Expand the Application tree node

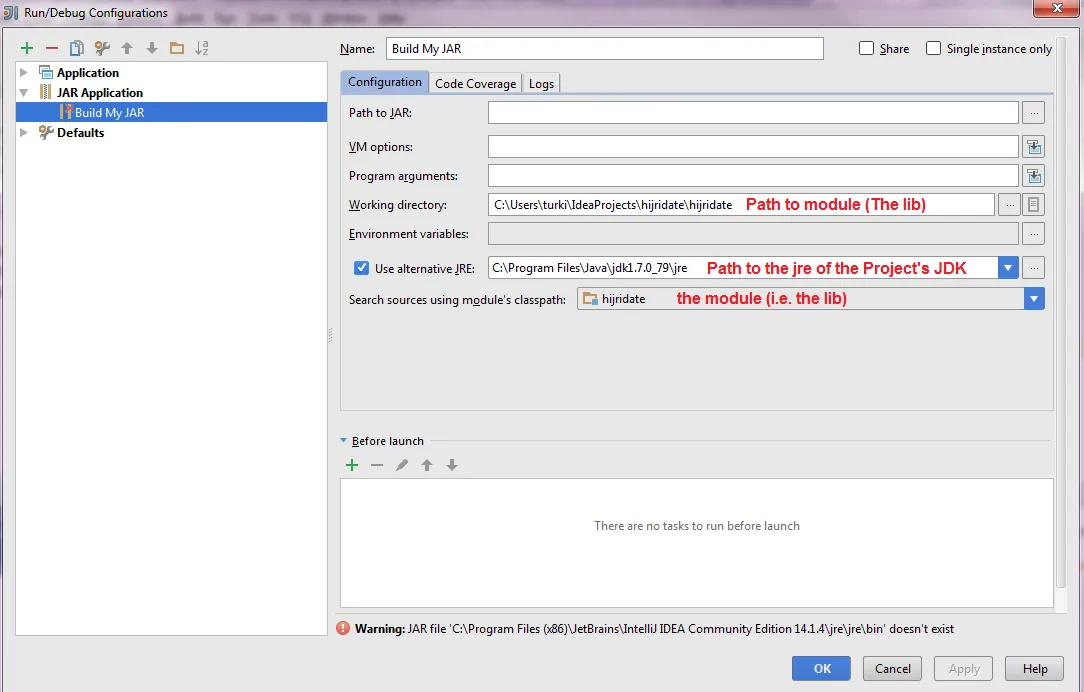coord(24,73)
